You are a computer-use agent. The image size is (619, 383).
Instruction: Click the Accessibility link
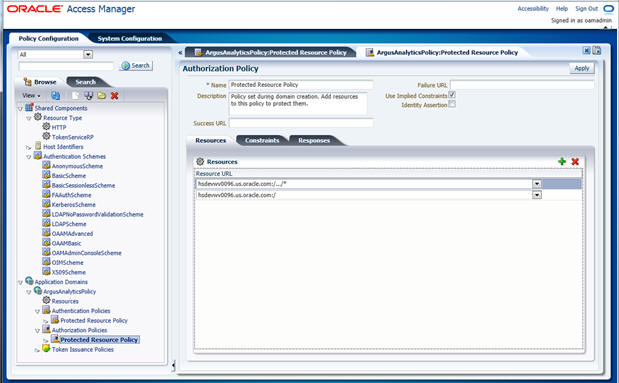pyautogui.click(x=533, y=8)
